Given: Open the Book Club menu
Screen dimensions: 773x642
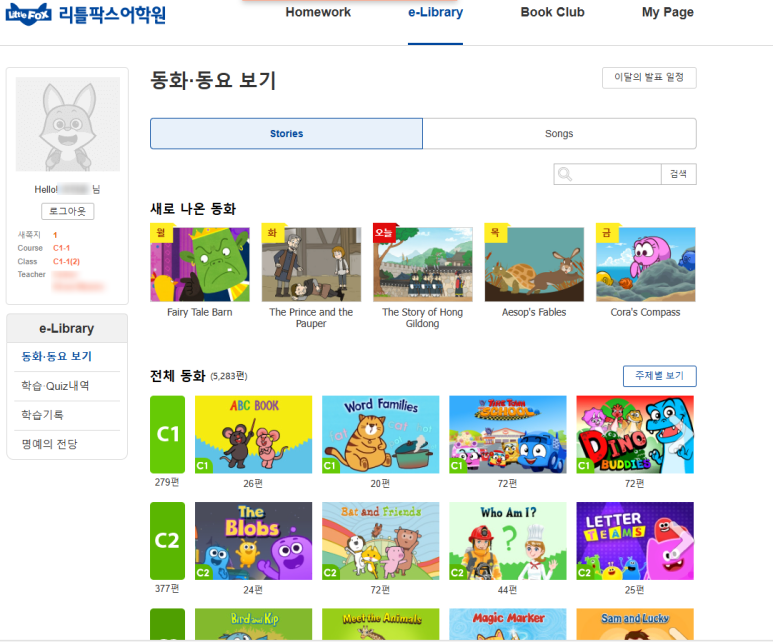Looking at the screenshot, I should click(x=553, y=12).
